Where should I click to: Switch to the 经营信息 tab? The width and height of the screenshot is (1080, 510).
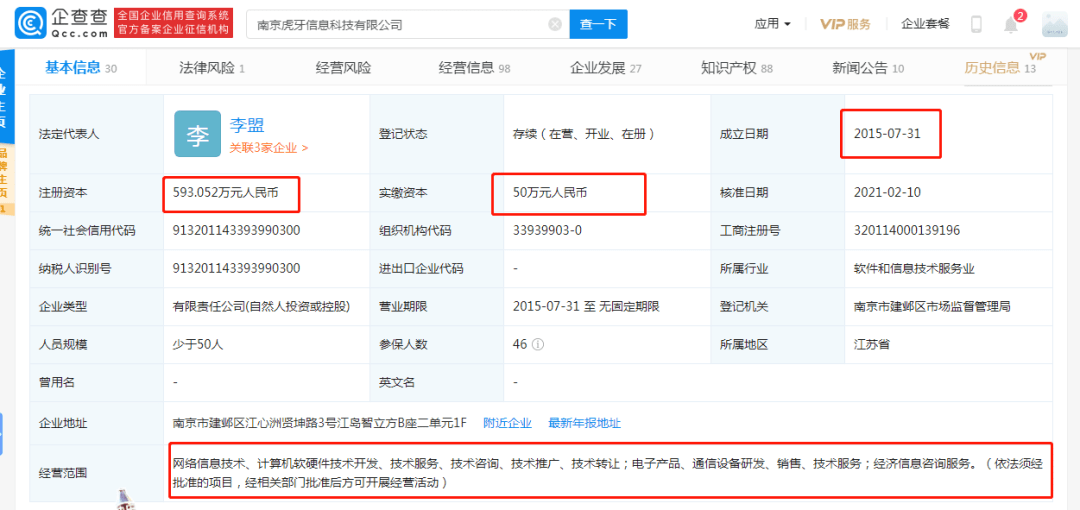[x=475, y=68]
